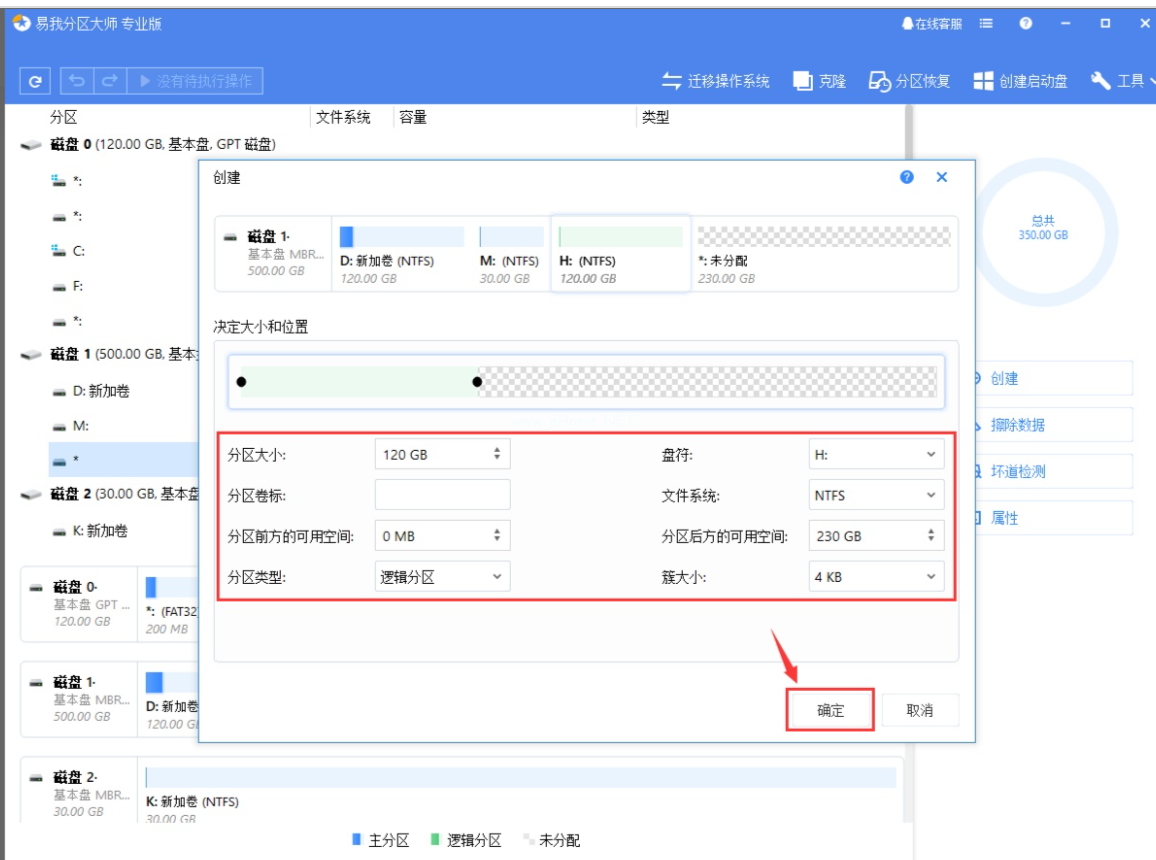This screenshot has width=1156, height=860.
Task: Click the 分区卷标 label input field
Action: pyautogui.click(x=442, y=495)
